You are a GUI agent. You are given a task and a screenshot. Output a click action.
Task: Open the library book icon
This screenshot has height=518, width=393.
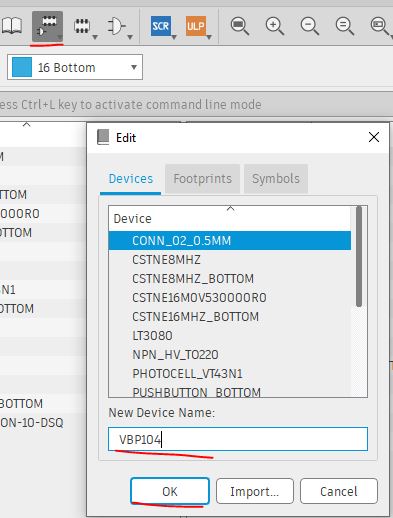tap(12, 26)
